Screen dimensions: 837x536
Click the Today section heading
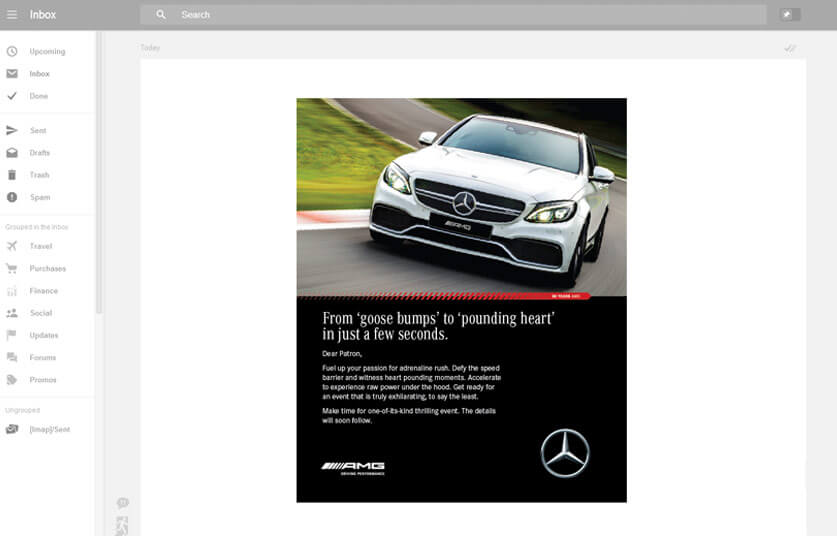(x=150, y=48)
